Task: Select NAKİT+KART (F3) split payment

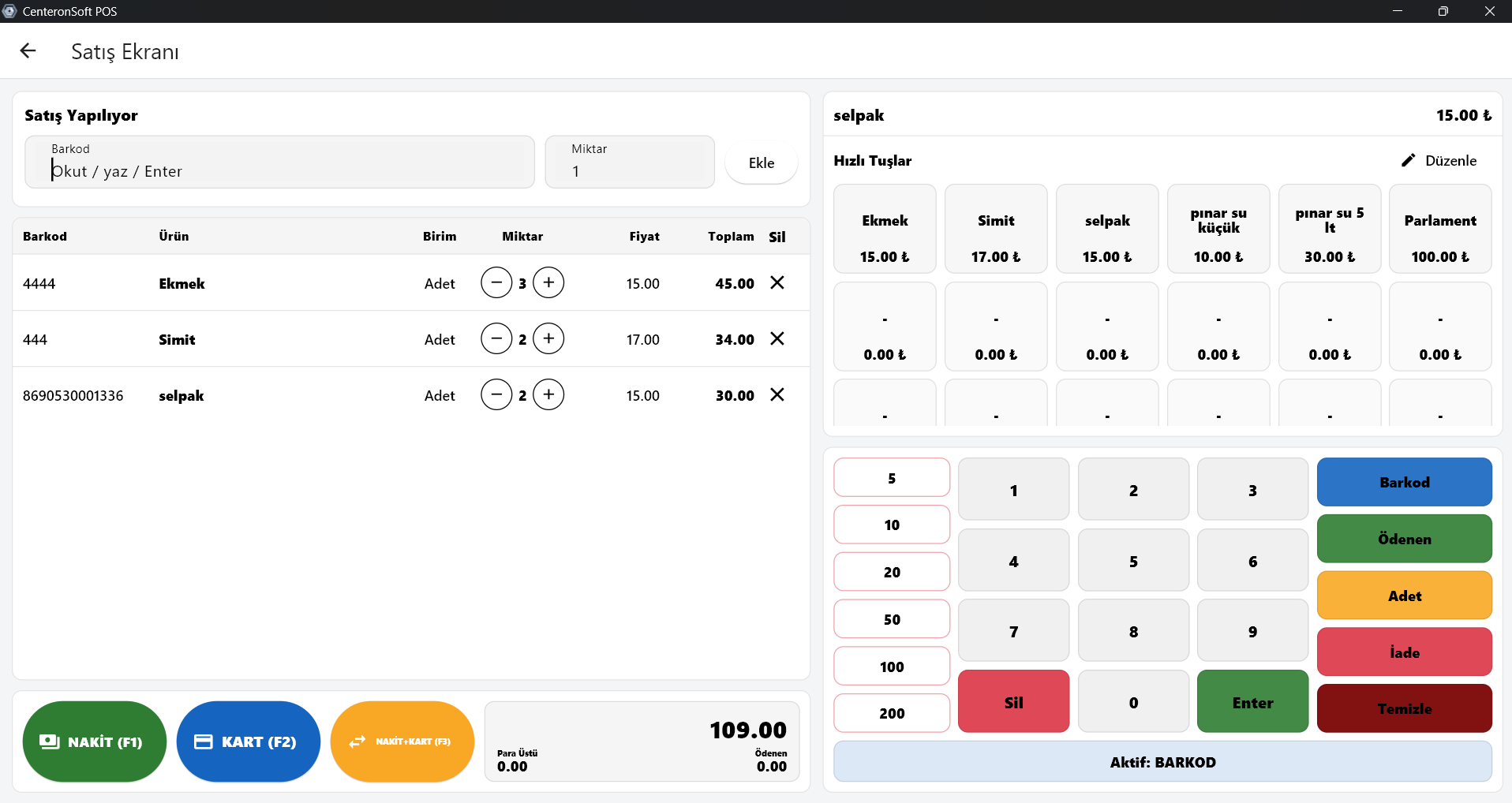Action: [402, 741]
